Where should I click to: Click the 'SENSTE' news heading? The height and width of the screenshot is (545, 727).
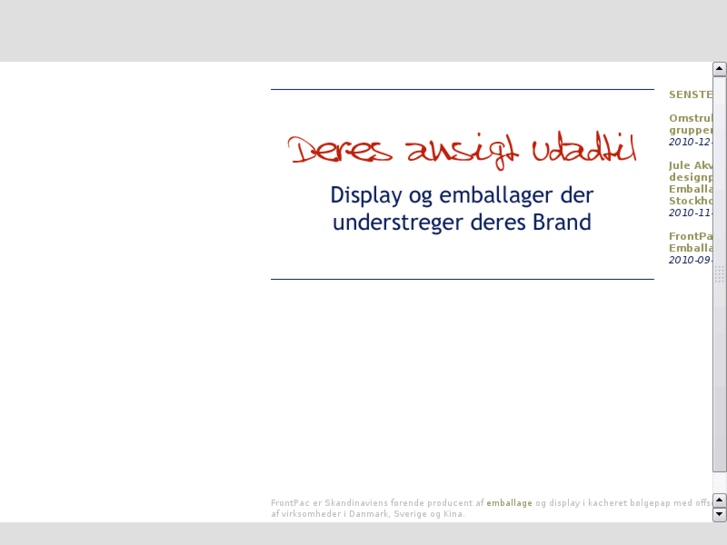coord(691,95)
